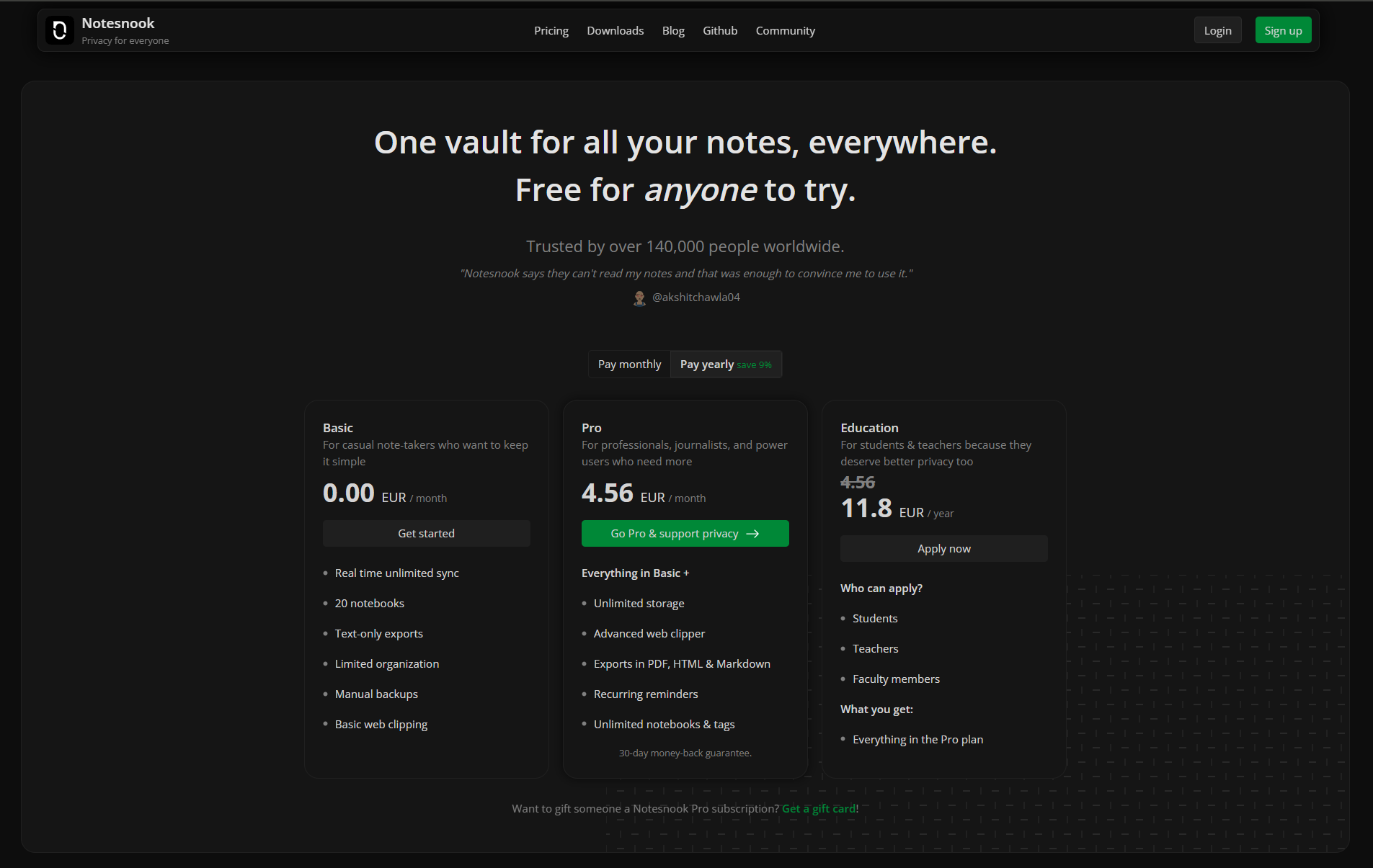Screen dimensions: 1373x868
Task: Switch to Pay yearly billing
Action: [x=725, y=364]
